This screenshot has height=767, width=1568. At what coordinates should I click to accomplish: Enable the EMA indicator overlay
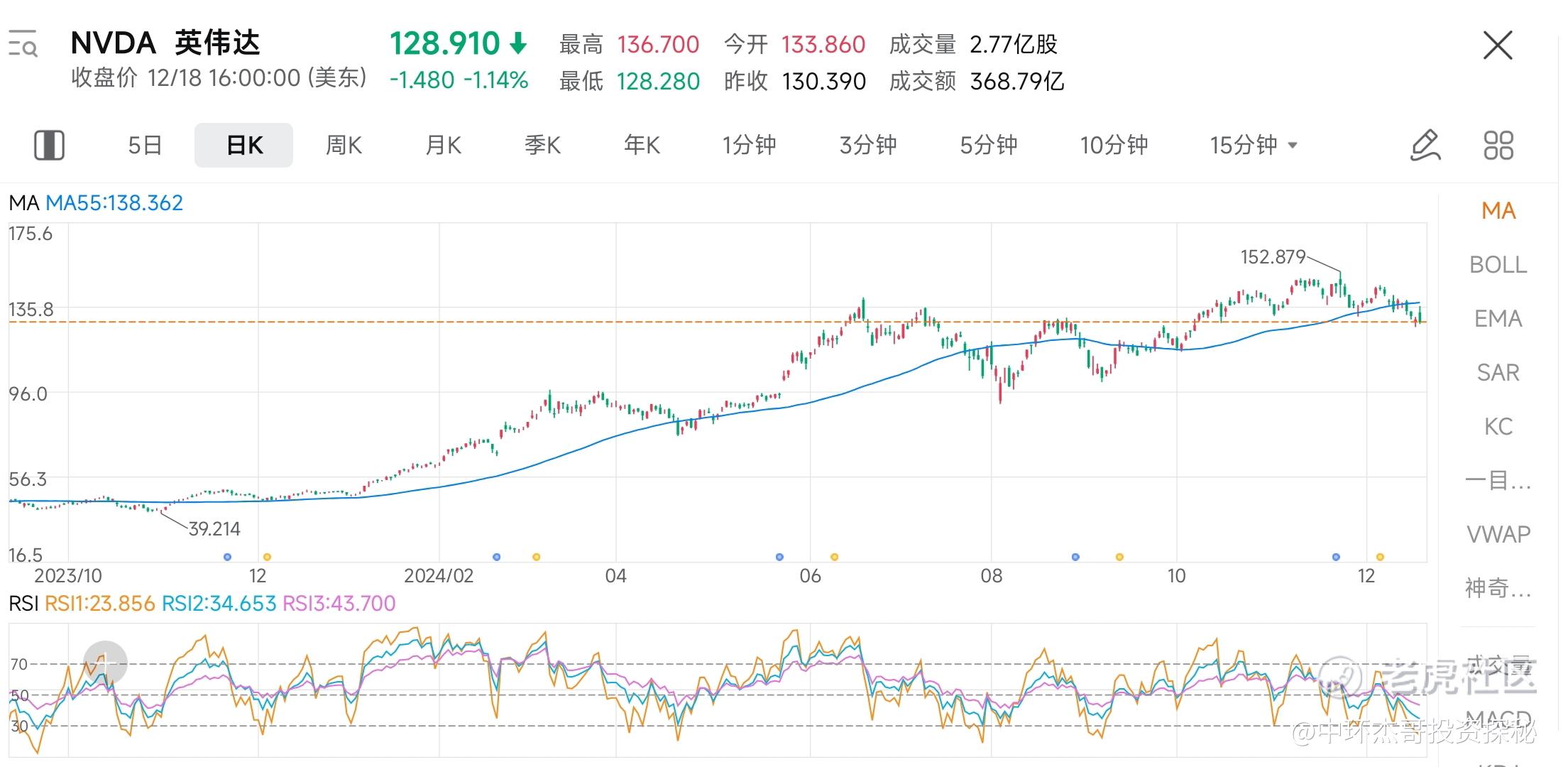[x=1498, y=318]
